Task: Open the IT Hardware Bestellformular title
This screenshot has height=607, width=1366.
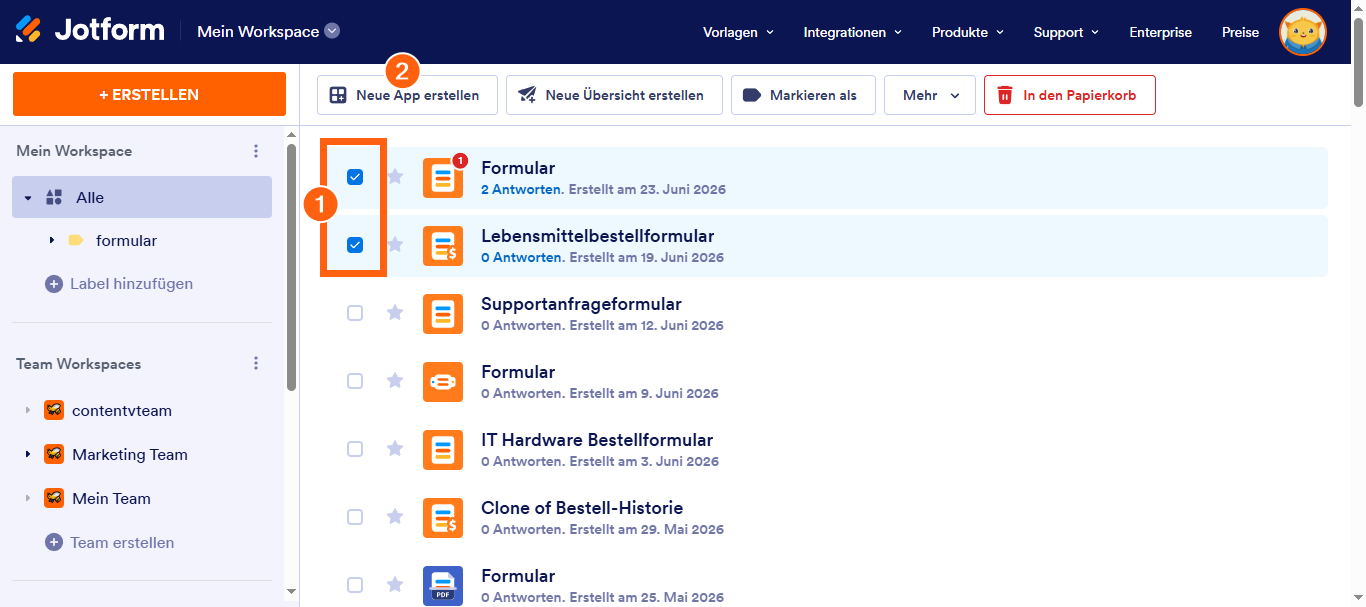Action: tap(597, 440)
